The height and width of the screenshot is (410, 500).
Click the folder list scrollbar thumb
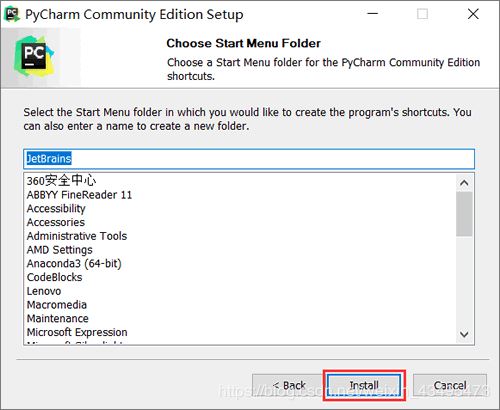point(464,214)
